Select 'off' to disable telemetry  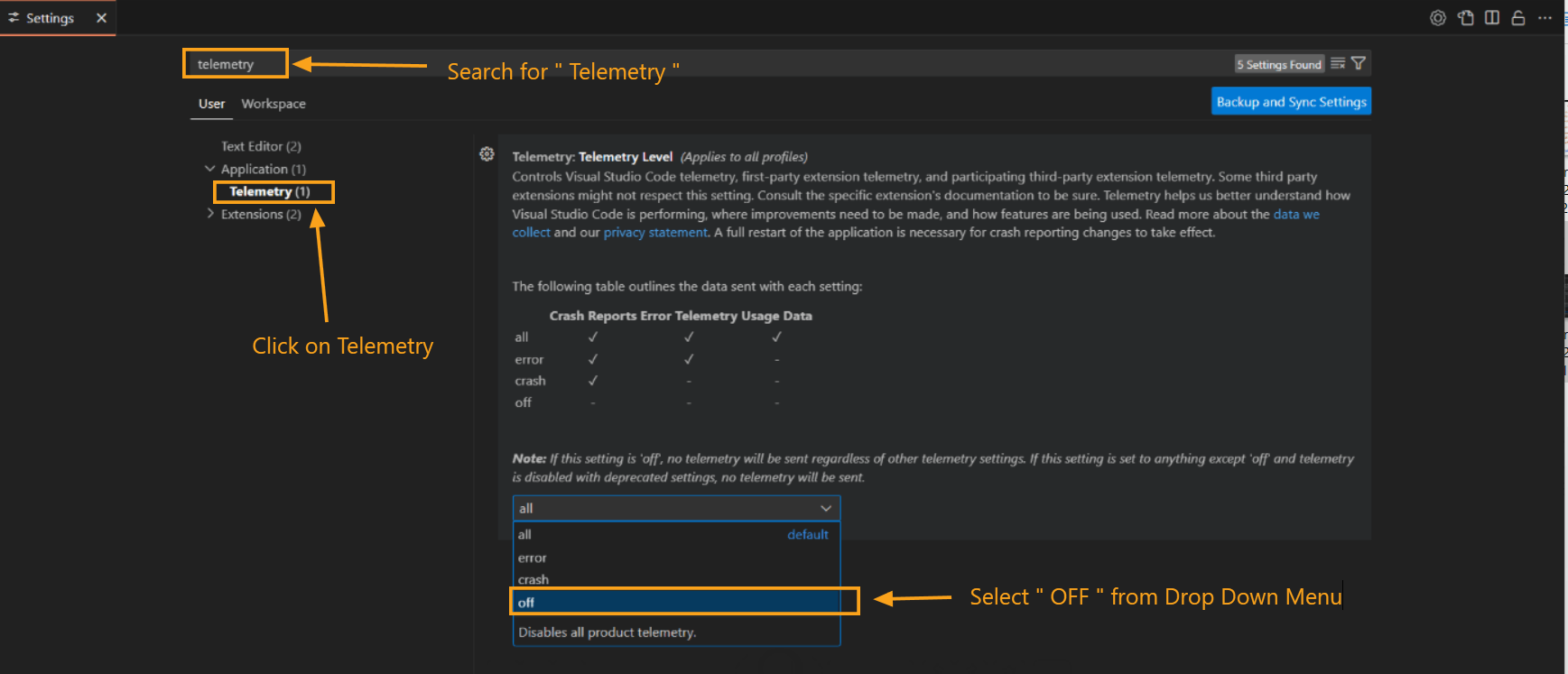[x=676, y=602]
